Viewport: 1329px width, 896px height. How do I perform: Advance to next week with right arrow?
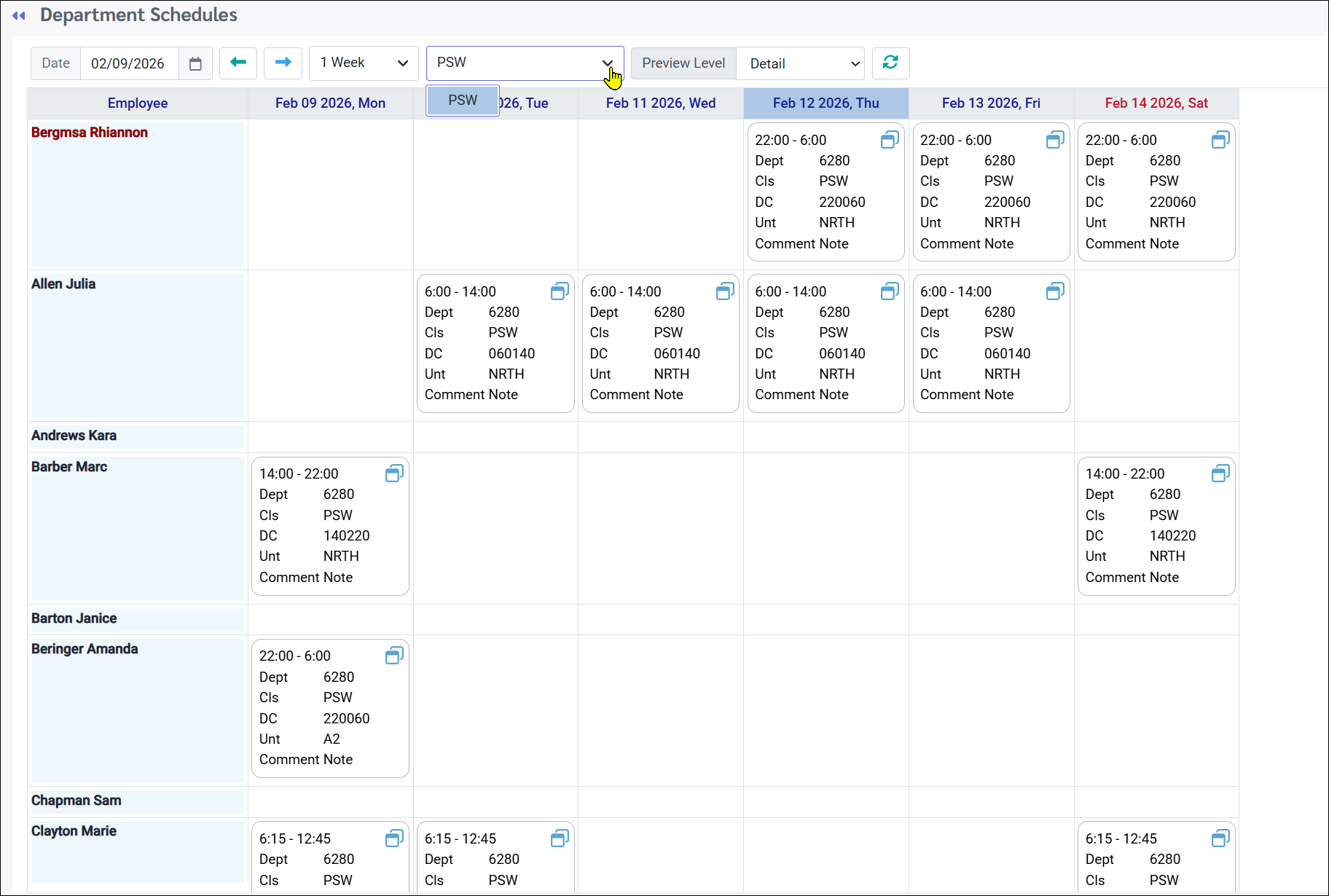283,63
